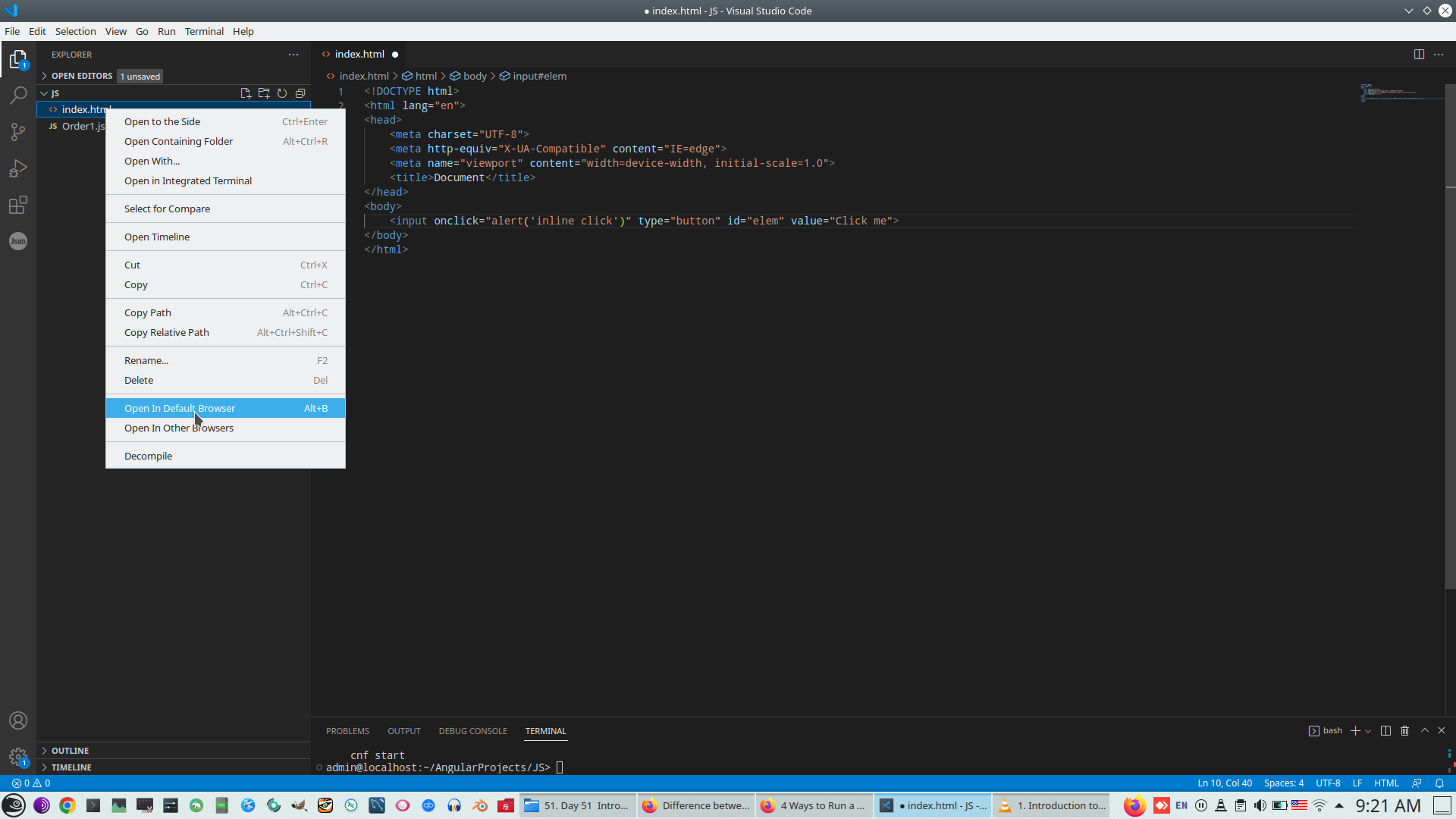
Task: Choose Open In Default Browser
Action: (x=180, y=408)
